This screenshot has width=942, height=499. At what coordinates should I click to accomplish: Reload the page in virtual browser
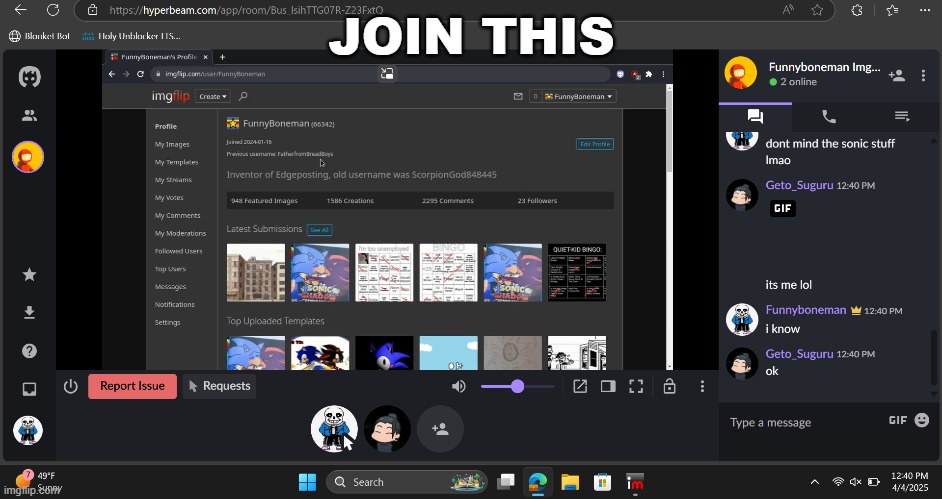pos(140,74)
